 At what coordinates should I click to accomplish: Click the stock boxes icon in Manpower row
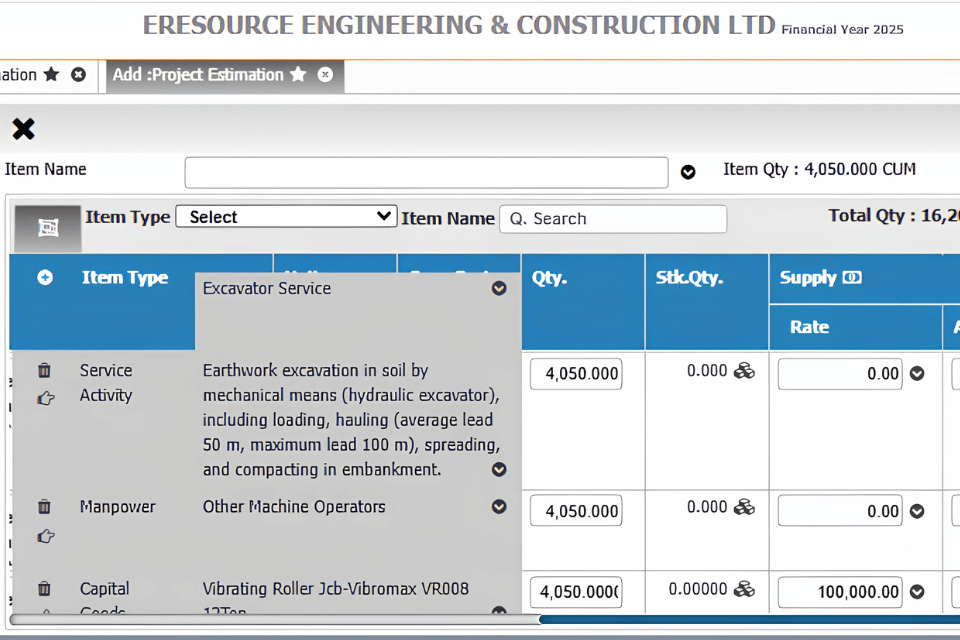coord(744,507)
